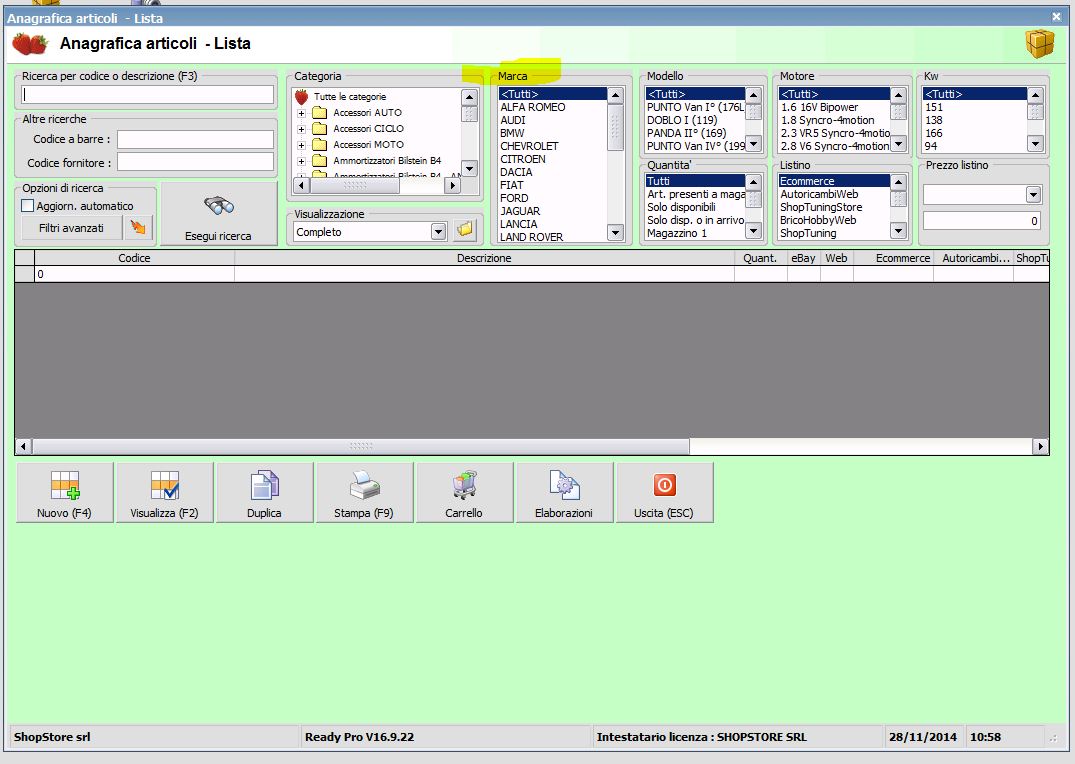Open the Carrello shopping cart
Image resolution: width=1075 pixels, height=764 pixels.
(464, 492)
